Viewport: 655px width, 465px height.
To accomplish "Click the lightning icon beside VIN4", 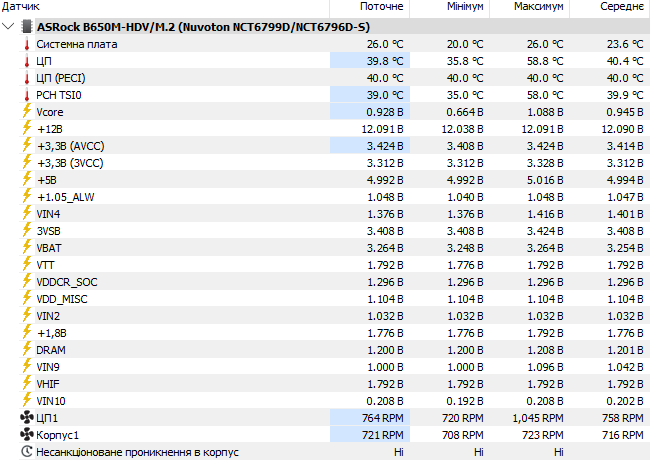I will [27, 213].
